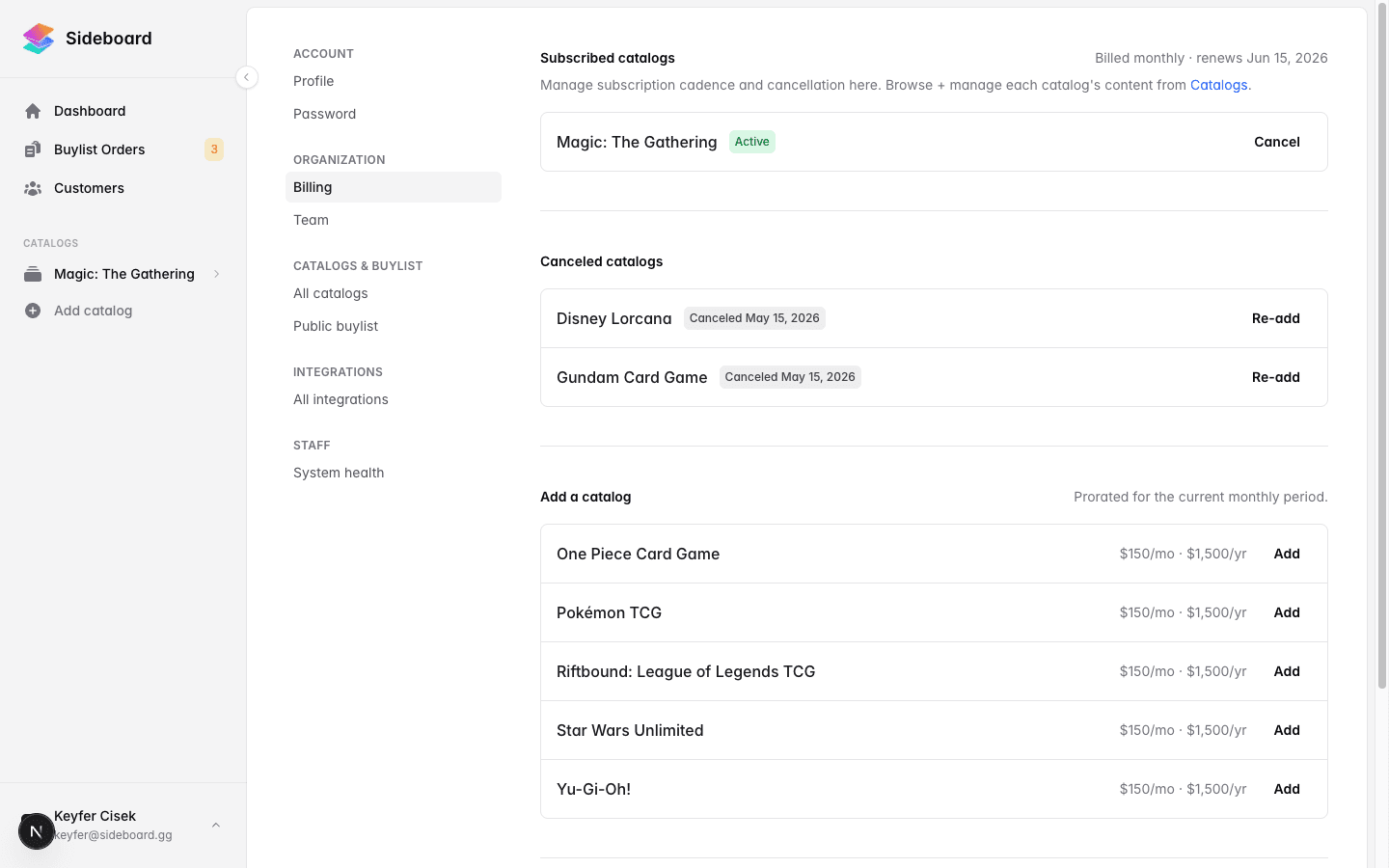Click the round N avatar badge

[36, 831]
